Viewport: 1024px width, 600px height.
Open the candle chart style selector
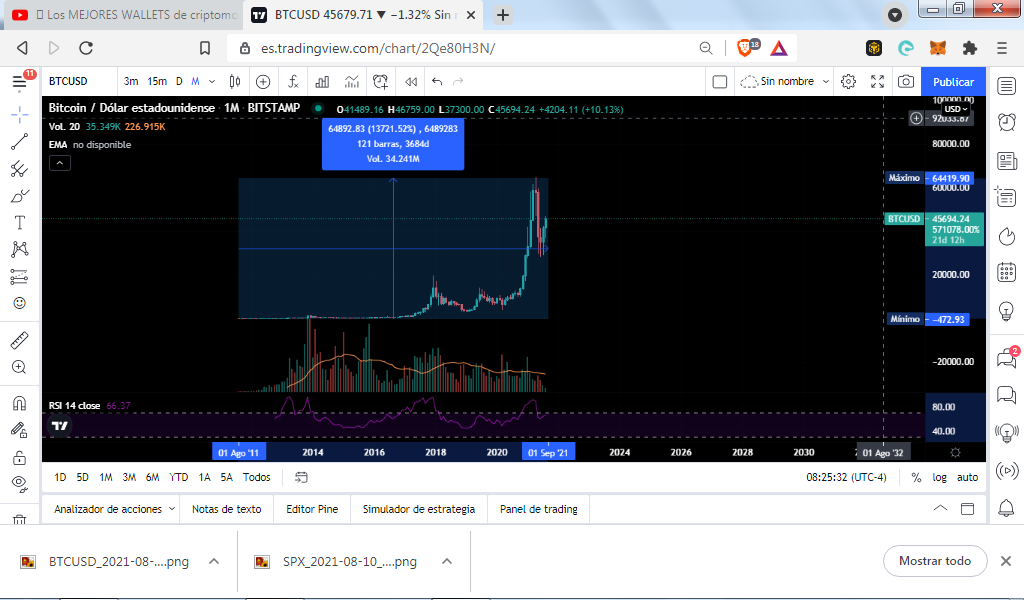[x=235, y=82]
